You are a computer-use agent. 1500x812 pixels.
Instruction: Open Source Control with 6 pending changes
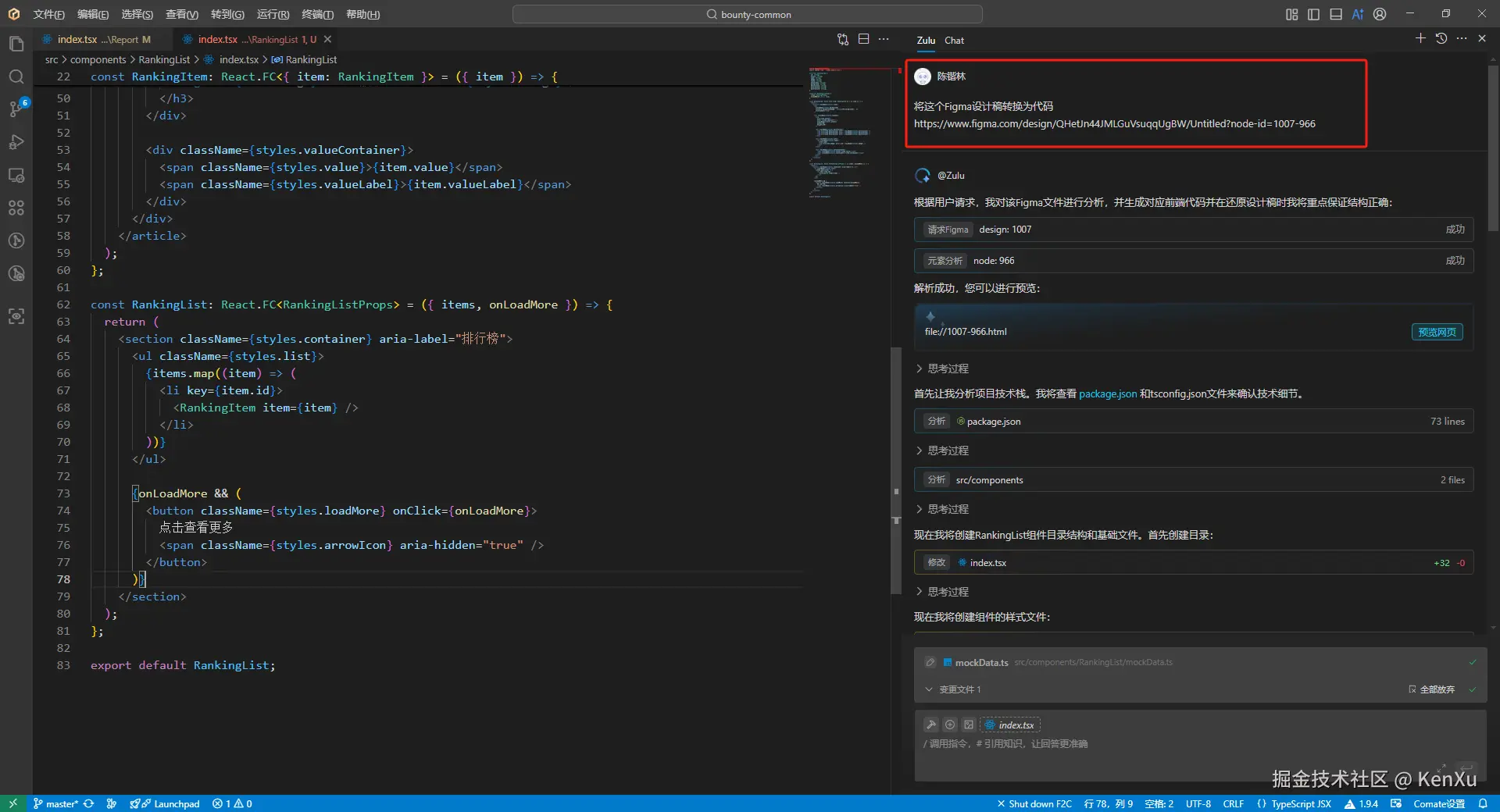tap(16, 109)
